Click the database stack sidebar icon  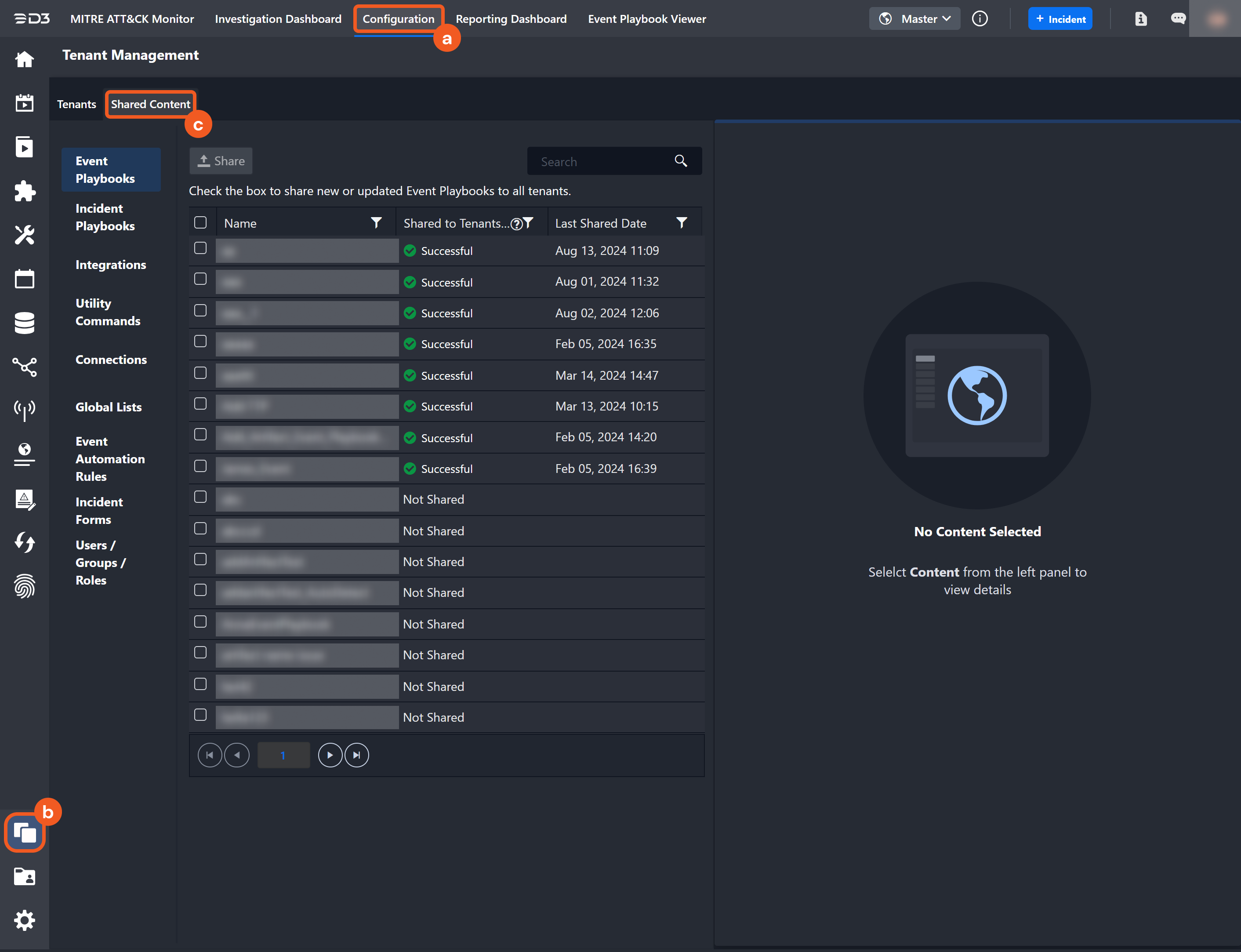pos(24,323)
